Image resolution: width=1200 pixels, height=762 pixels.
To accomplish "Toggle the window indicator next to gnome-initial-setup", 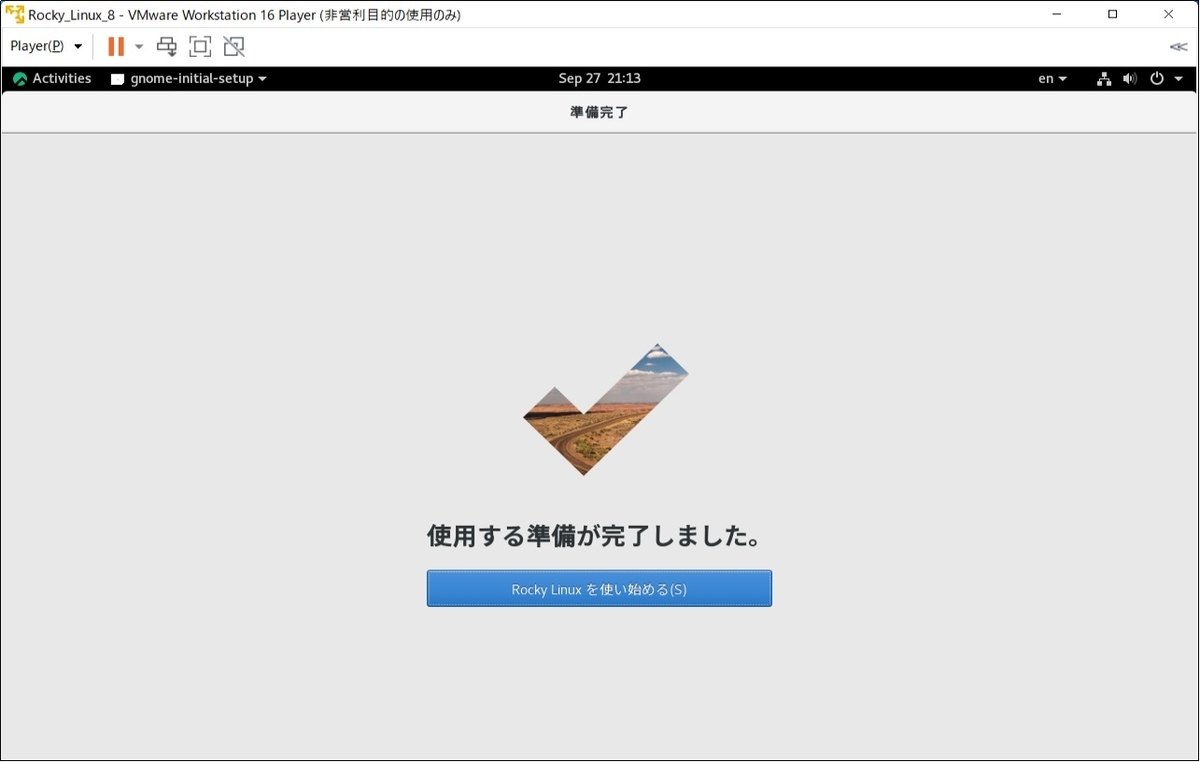I will click(x=115, y=78).
